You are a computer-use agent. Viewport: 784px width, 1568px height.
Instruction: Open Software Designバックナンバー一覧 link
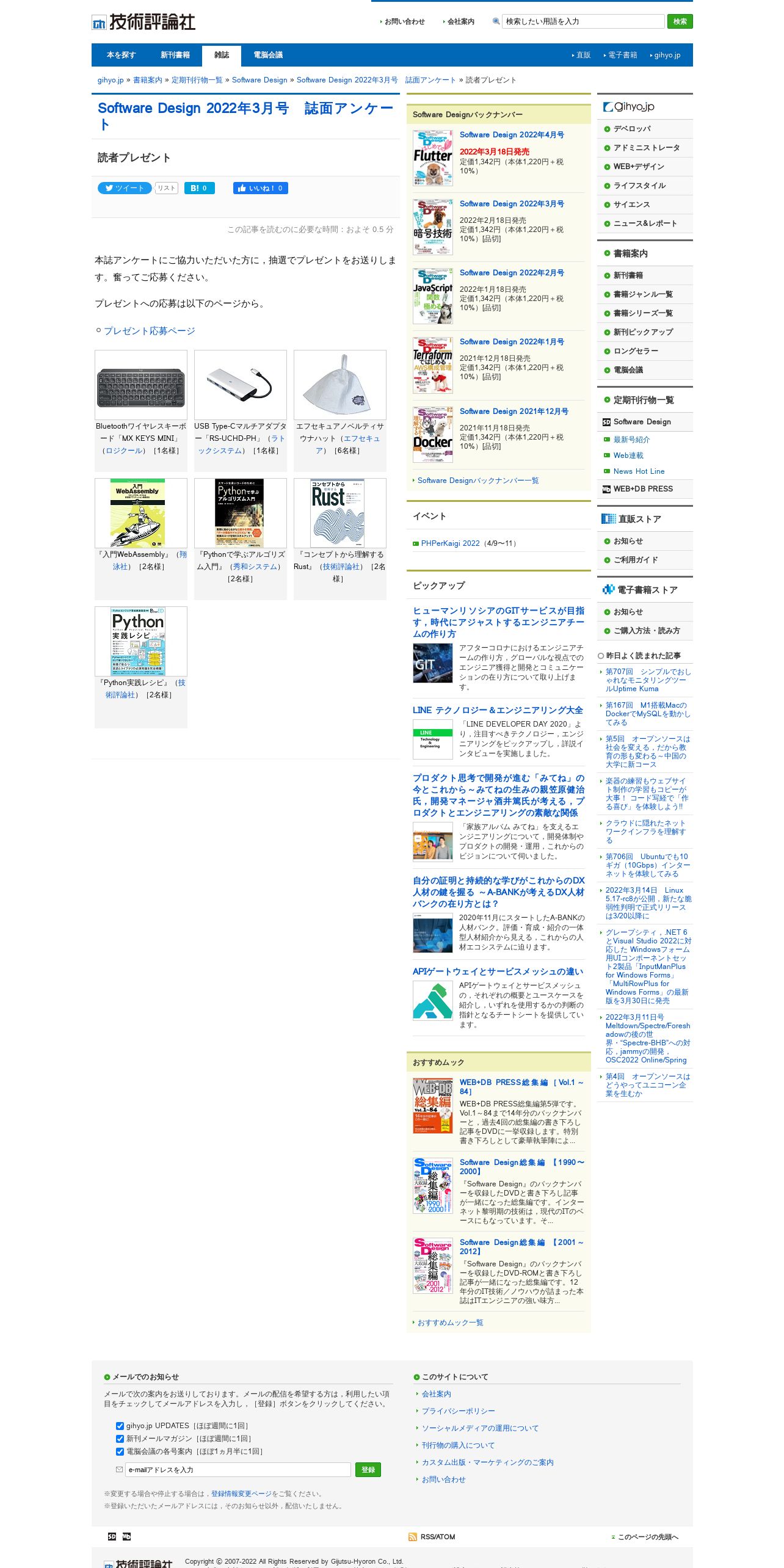pyautogui.click(x=478, y=481)
